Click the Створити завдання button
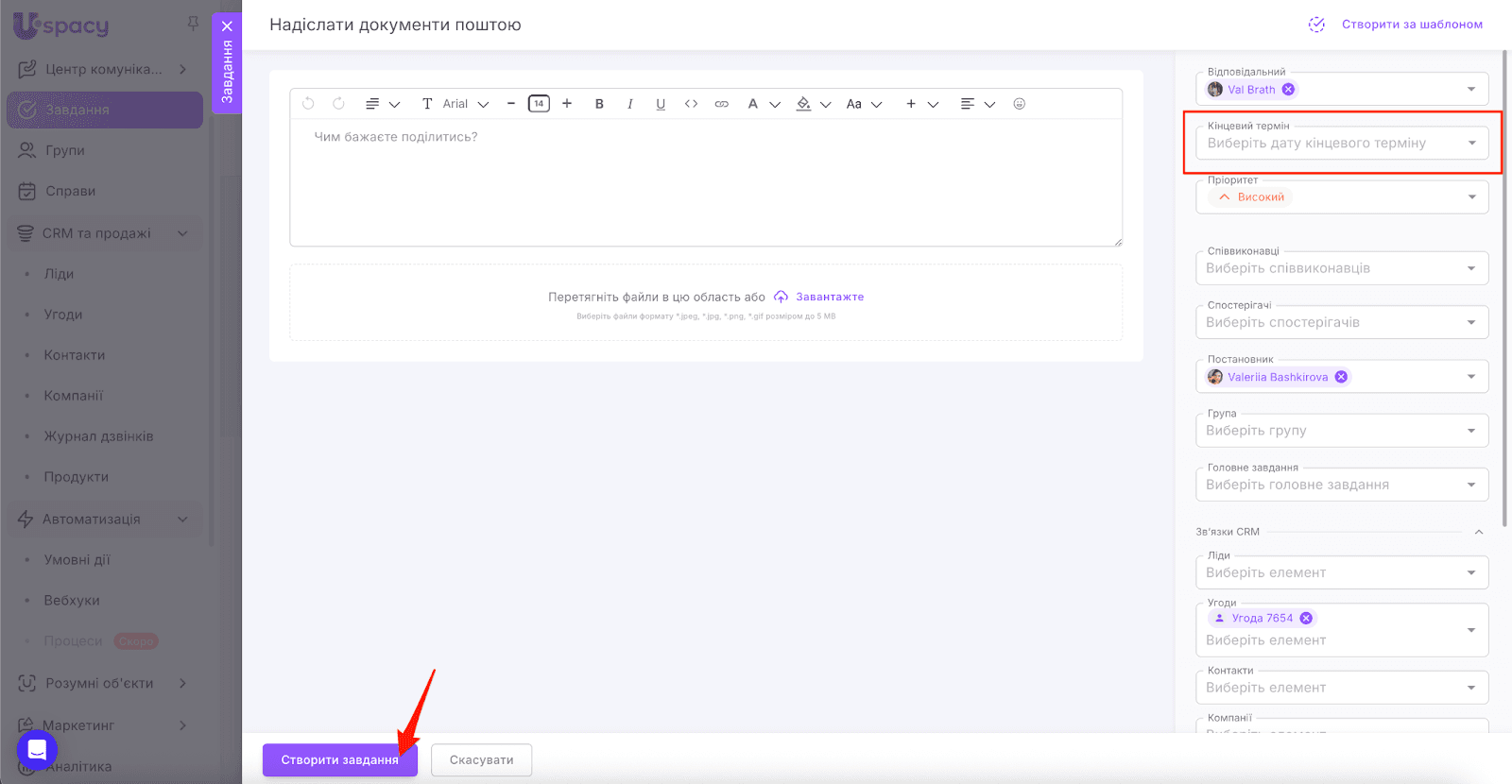This screenshot has height=784, width=1512. pyautogui.click(x=340, y=760)
